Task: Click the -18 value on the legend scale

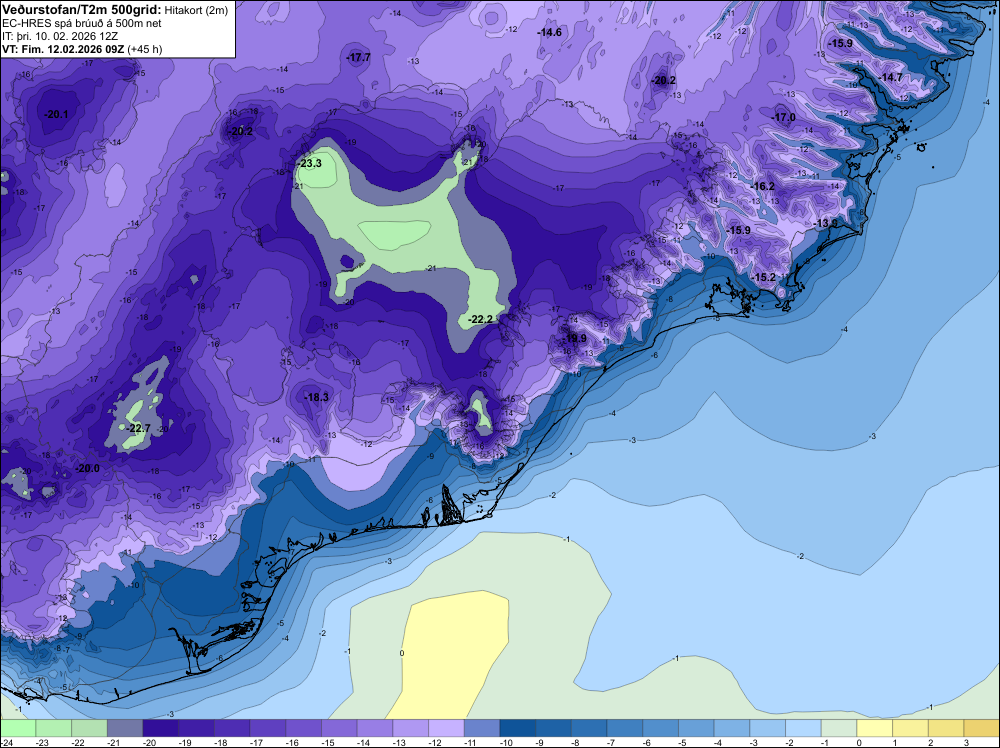Action: pyautogui.click(x=221, y=742)
